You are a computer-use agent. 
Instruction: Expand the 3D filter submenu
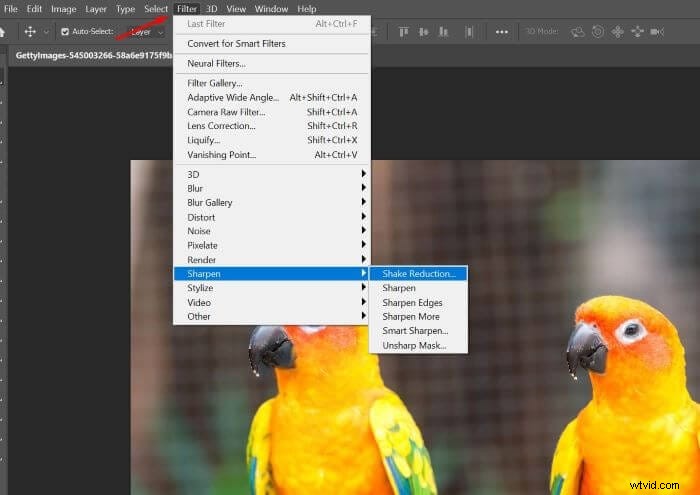click(x=271, y=174)
